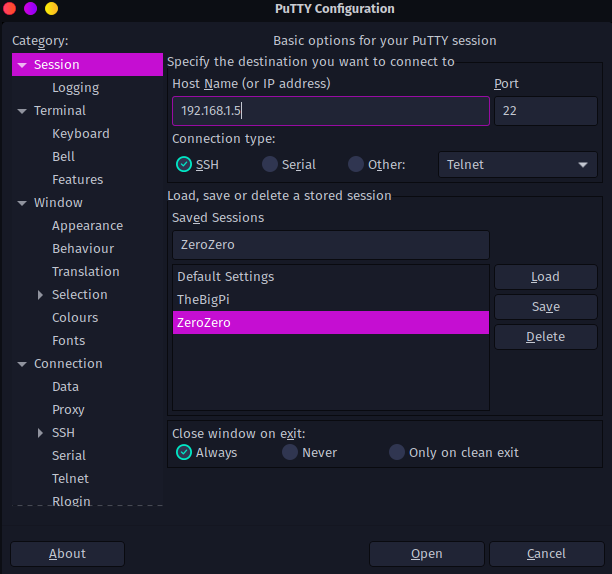Select the SSH connection type radio button
The width and height of the screenshot is (612, 574).
coord(184,164)
